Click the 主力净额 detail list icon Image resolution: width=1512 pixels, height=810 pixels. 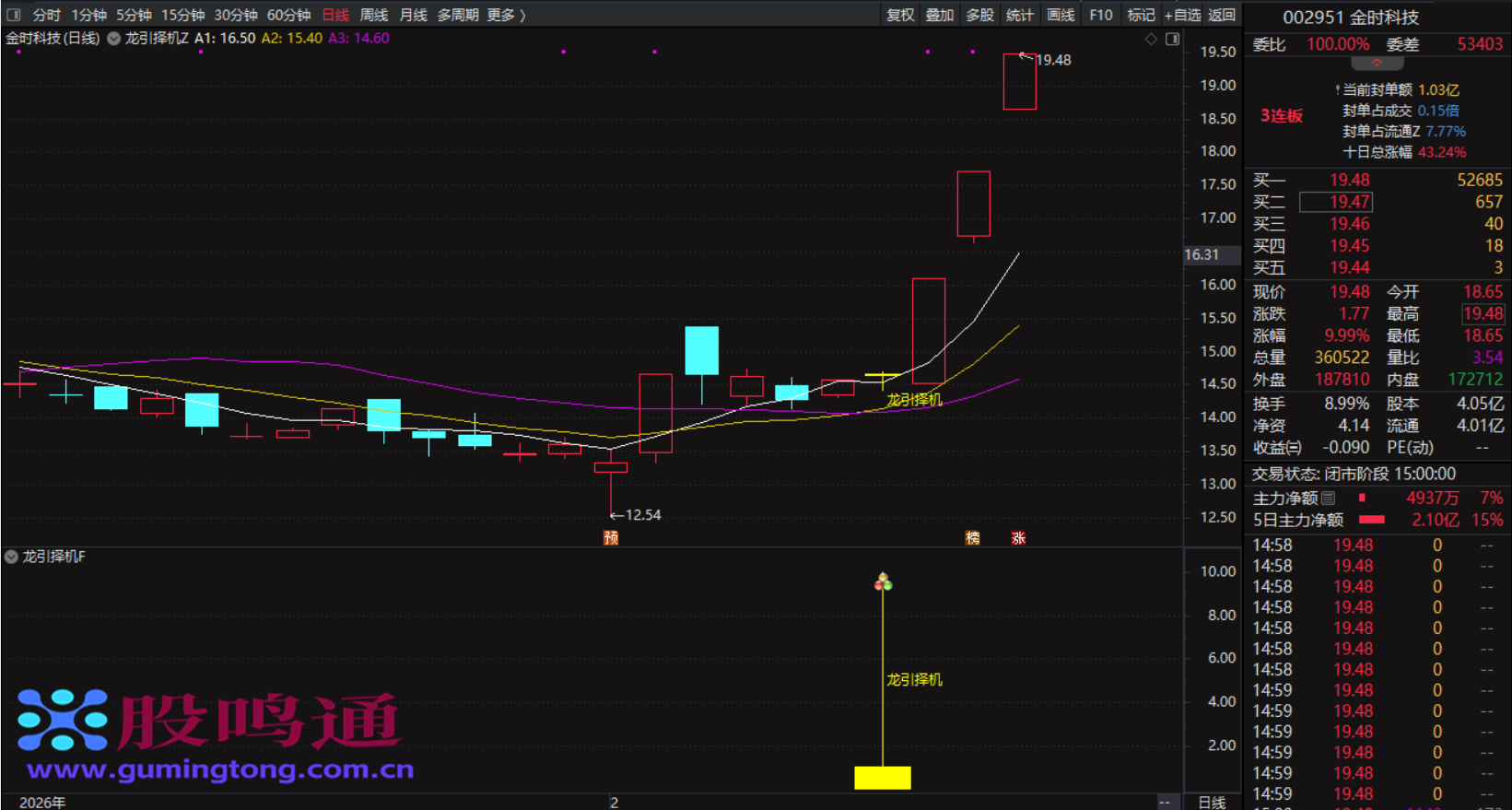(x=1328, y=499)
